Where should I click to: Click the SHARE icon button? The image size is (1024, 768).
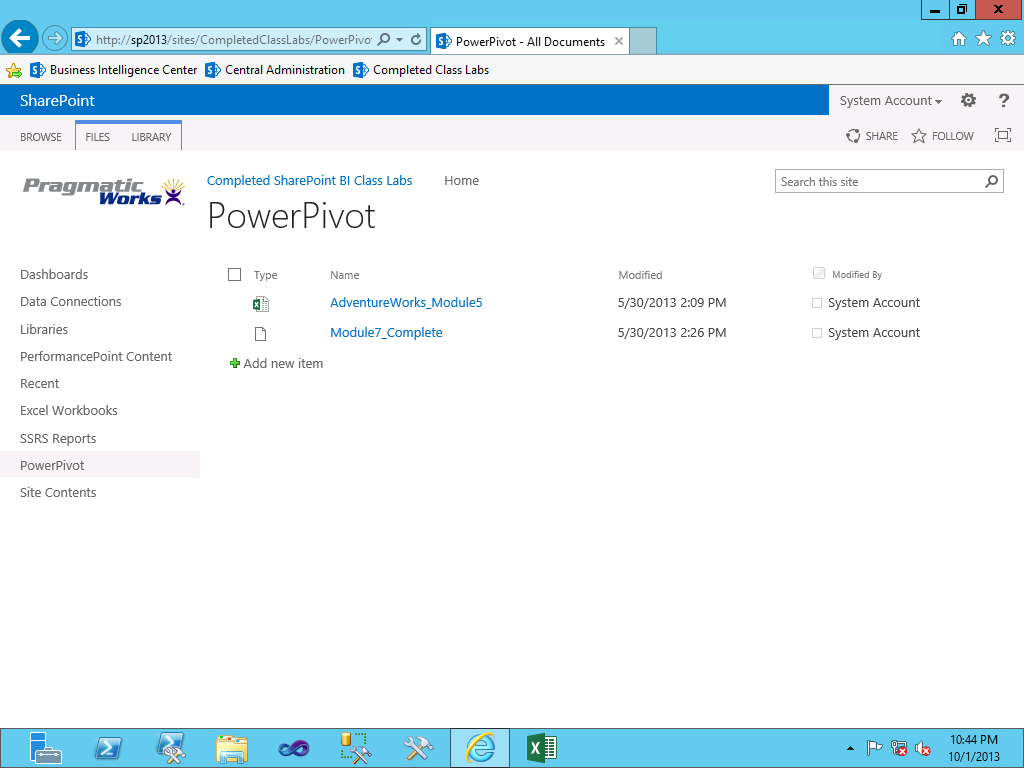[872, 136]
